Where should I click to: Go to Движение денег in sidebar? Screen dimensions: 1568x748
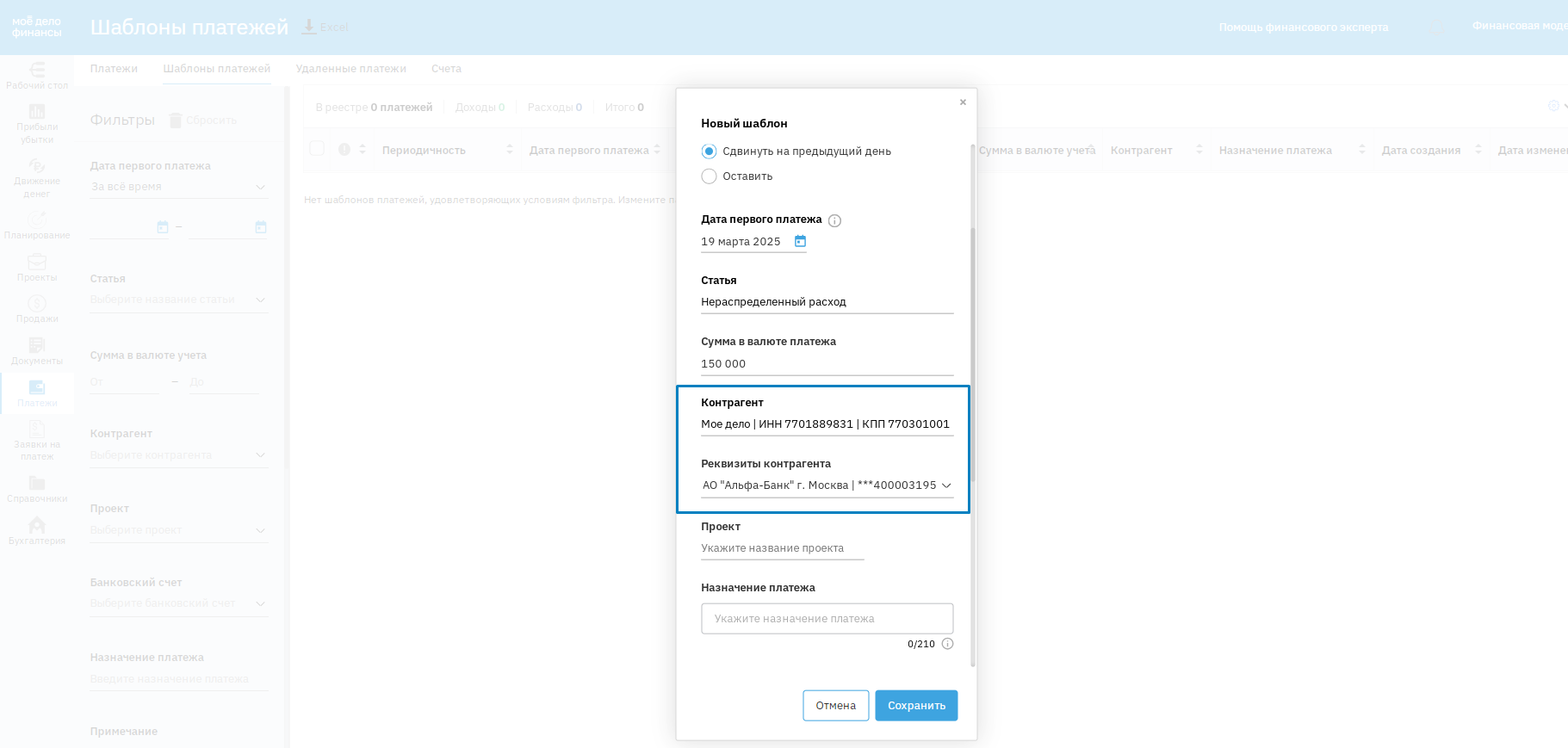coord(37,178)
